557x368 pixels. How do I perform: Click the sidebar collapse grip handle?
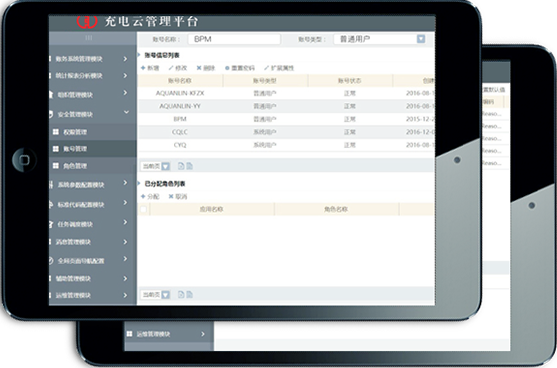point(88,38)
